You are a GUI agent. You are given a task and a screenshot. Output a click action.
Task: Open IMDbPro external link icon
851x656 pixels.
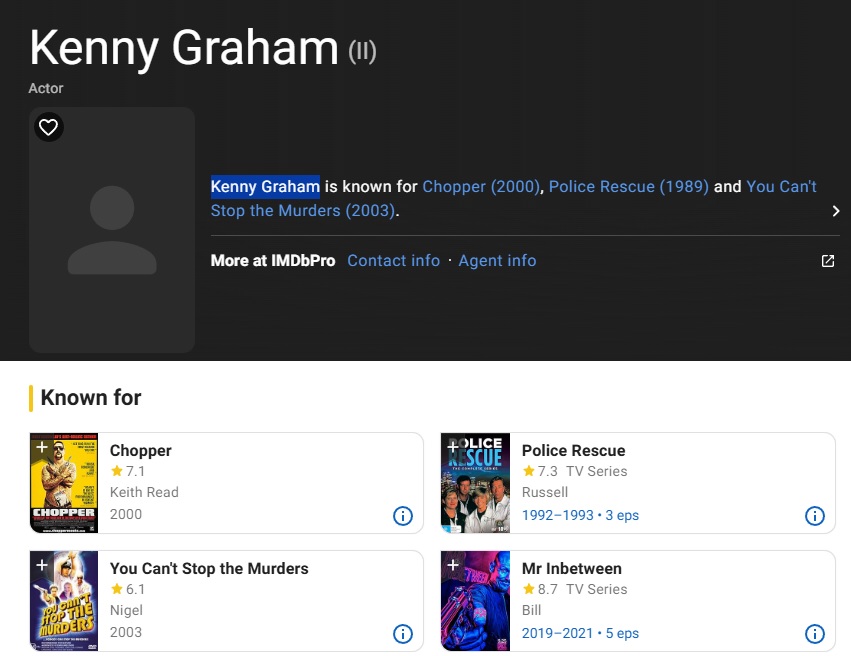pos(828,261)
